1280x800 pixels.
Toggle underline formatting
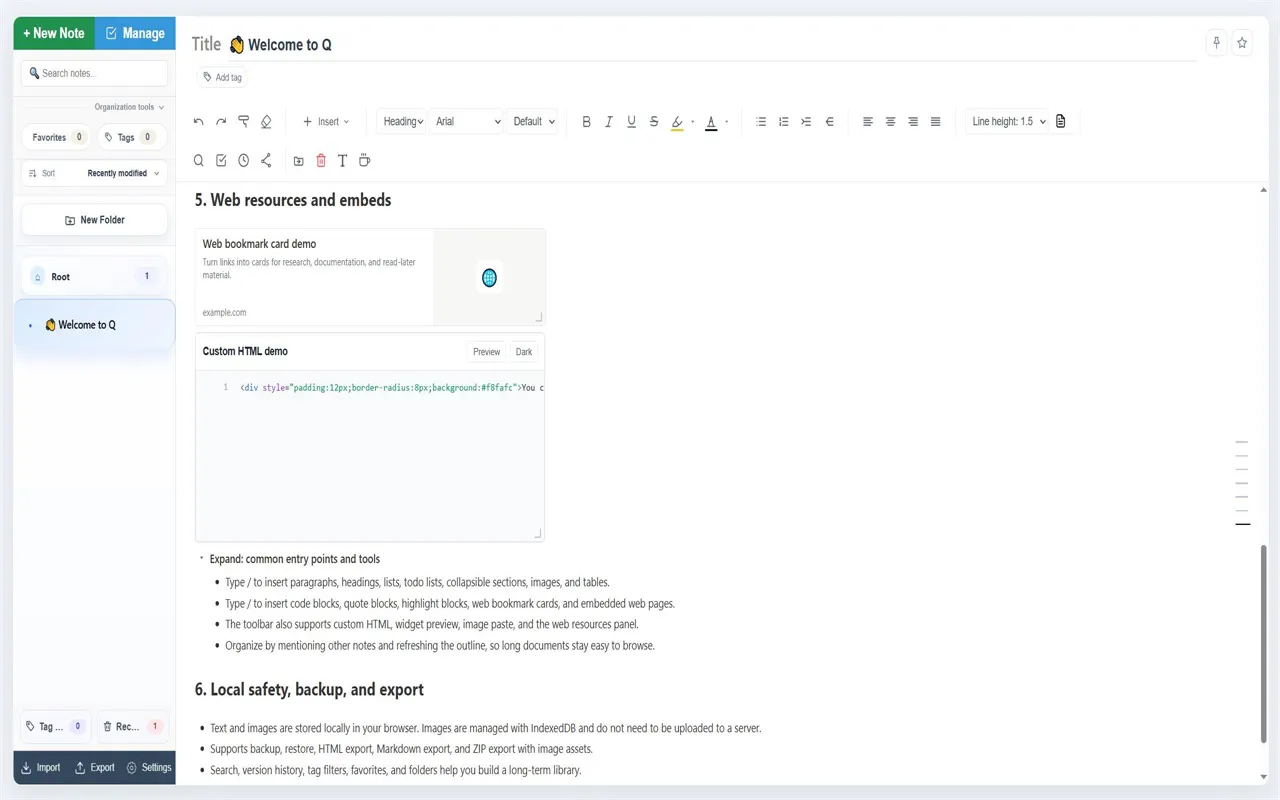point(631,122)
